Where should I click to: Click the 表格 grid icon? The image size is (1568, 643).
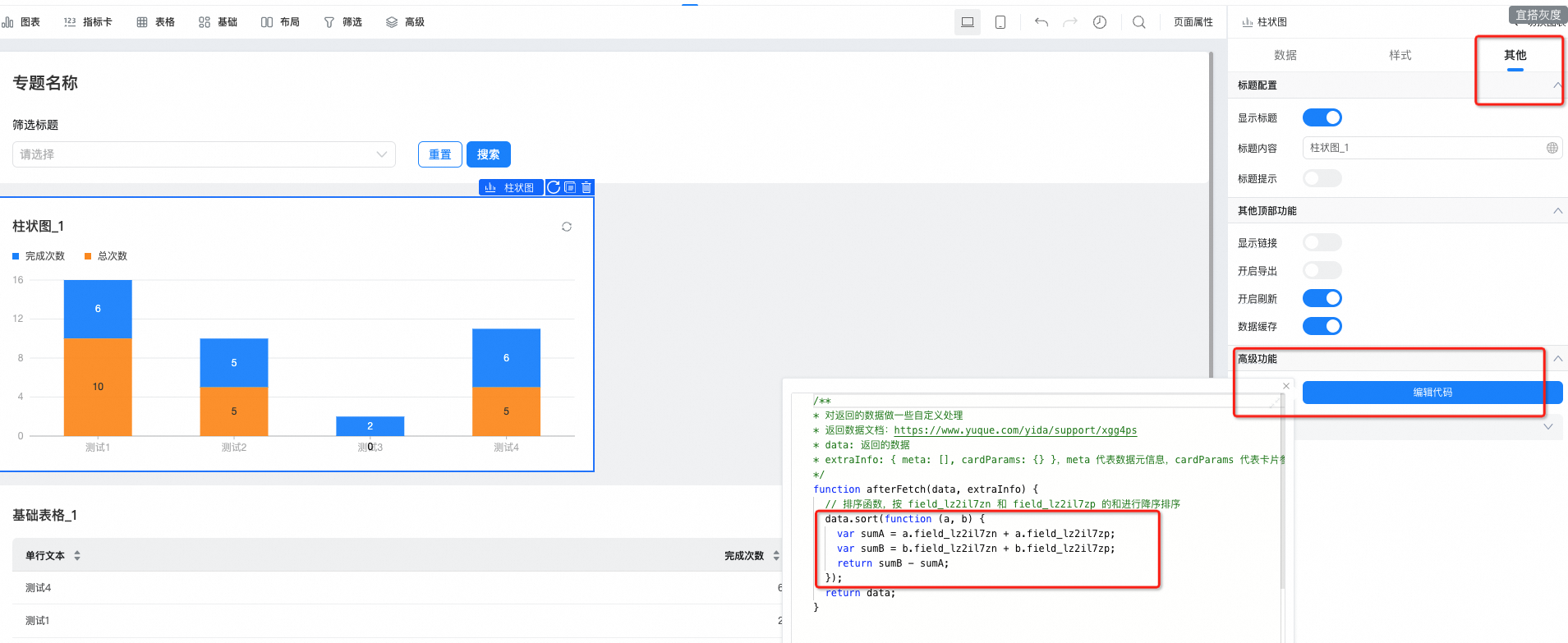(x=142, y=22)
